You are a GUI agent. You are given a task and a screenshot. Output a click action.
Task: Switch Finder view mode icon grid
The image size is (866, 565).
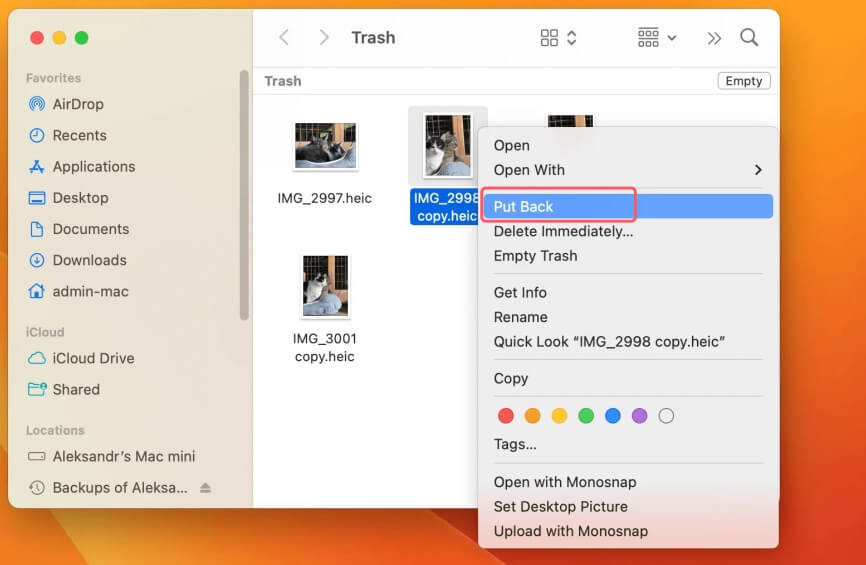point(558,38)
